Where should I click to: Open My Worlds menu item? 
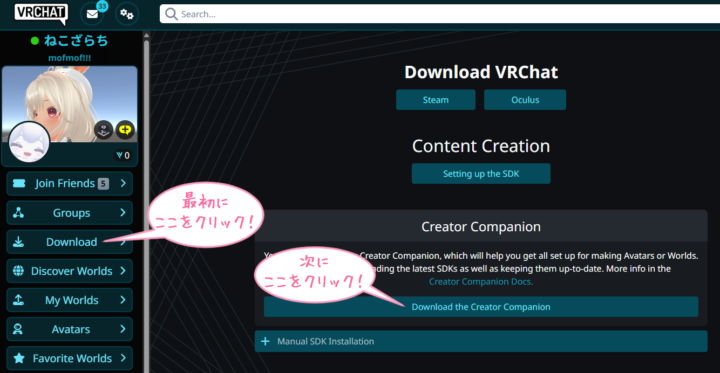[69, 300]
